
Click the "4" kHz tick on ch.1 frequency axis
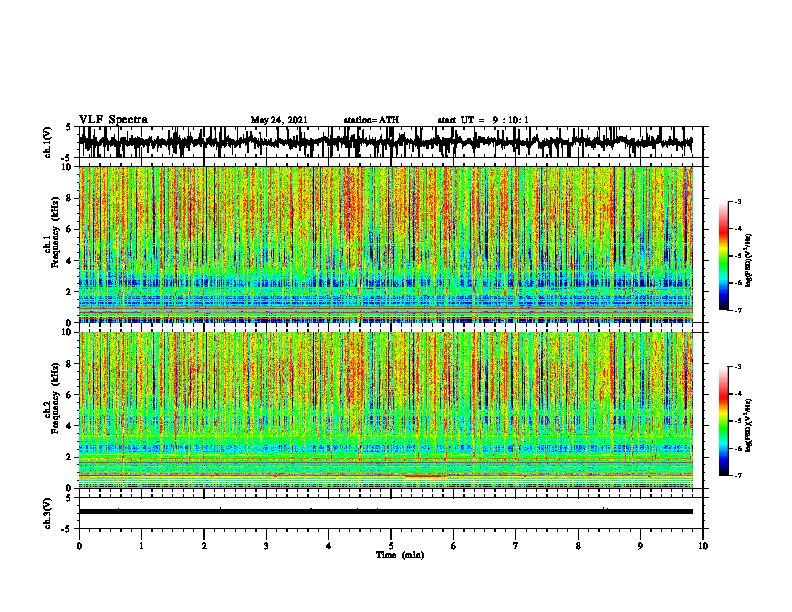point(70,261)
